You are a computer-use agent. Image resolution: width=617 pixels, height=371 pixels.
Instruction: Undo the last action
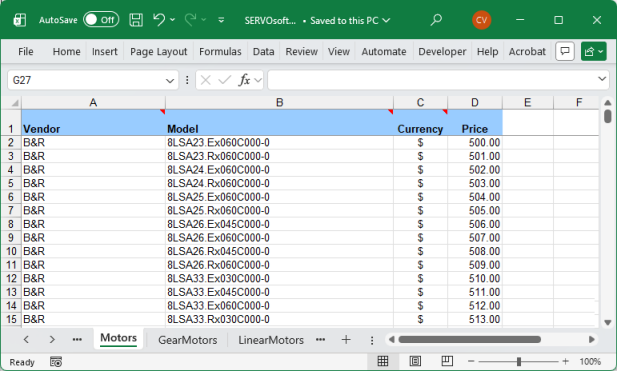tap(159, 19)
